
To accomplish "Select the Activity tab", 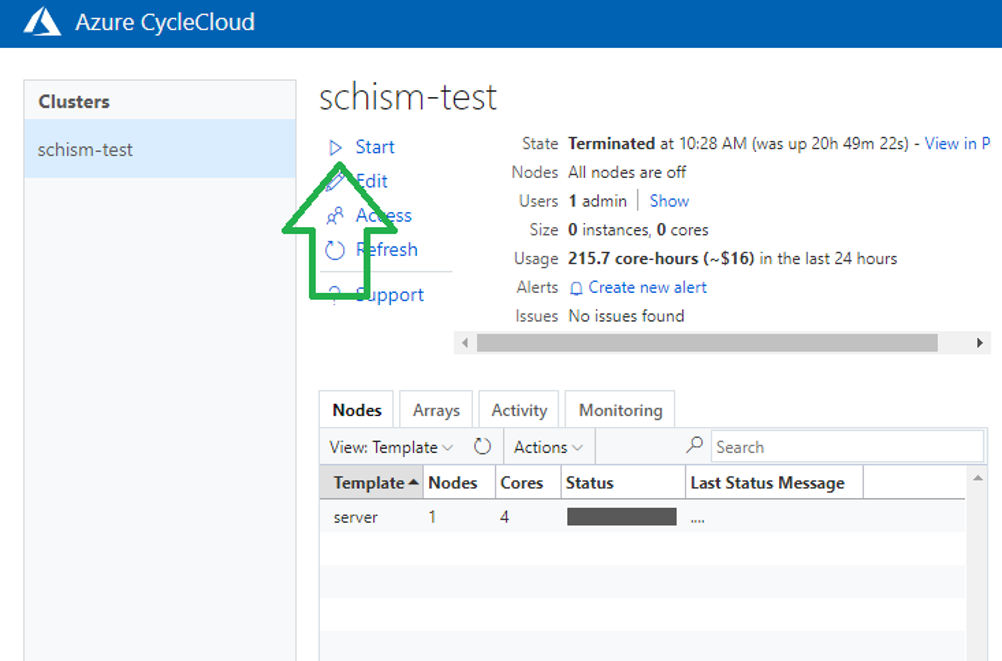I will point(519,410).
